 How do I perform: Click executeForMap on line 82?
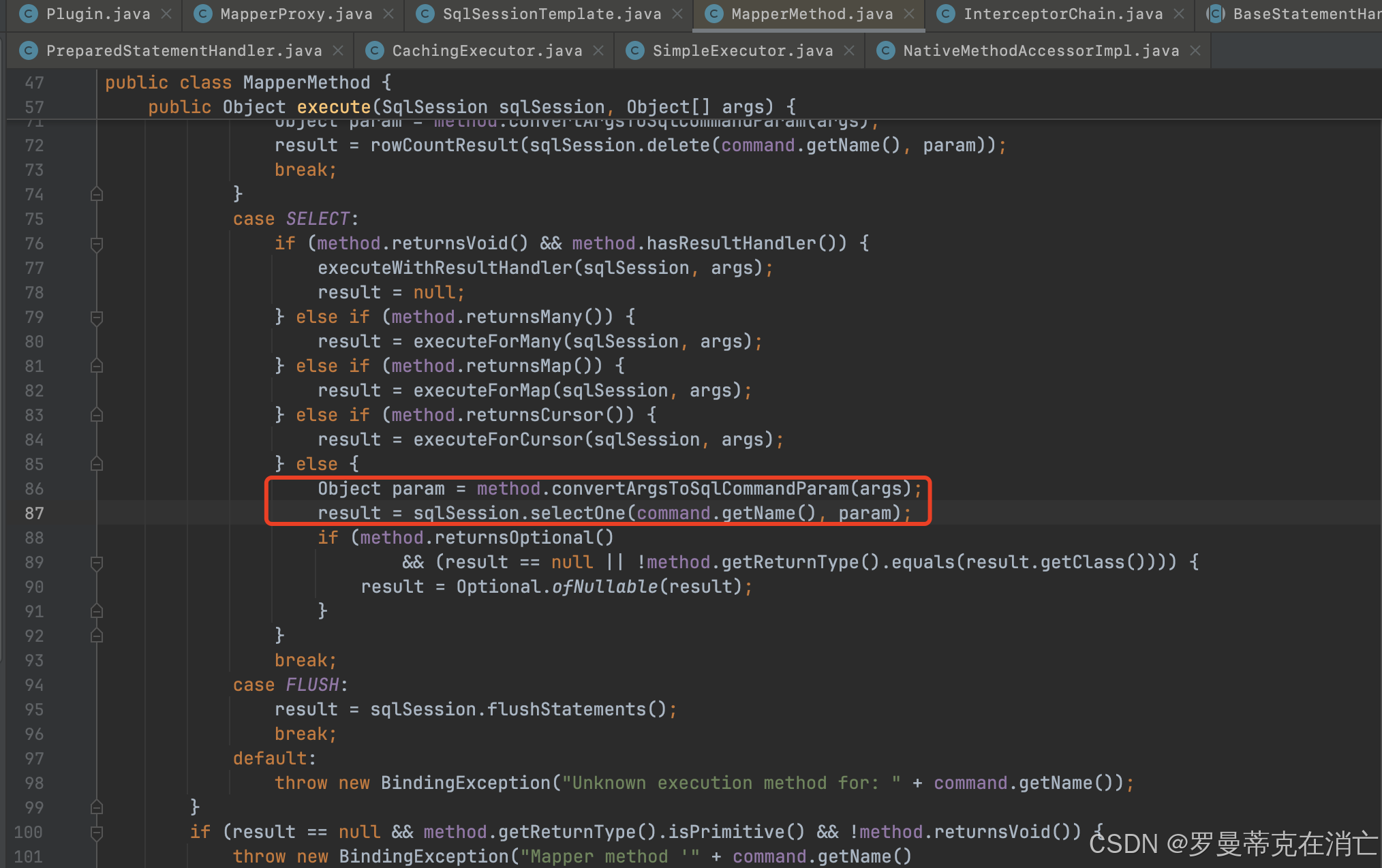[x=482, y=390]
